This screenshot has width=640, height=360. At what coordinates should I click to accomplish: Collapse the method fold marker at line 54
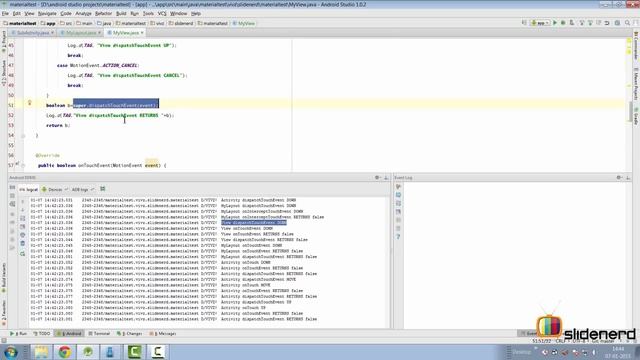click(23, 136)
